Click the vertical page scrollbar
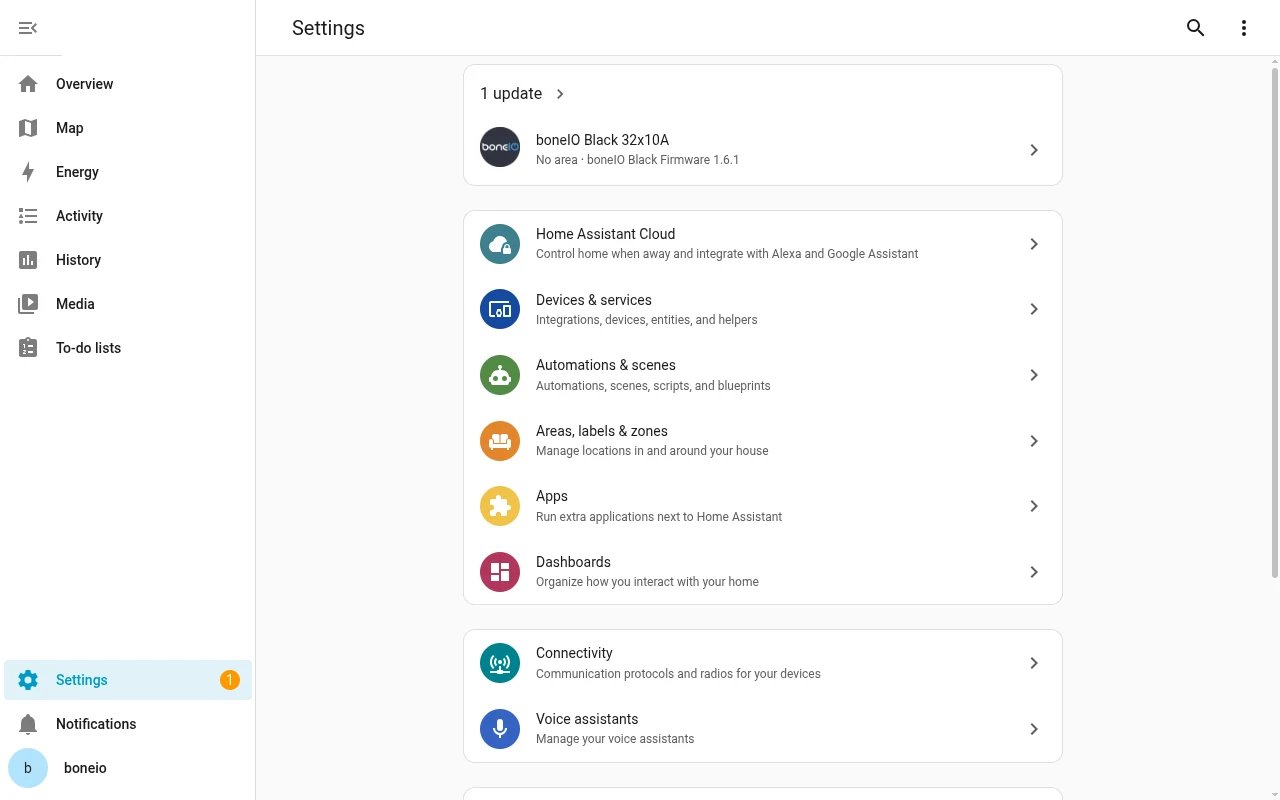The image size is (1280, 800). [x=1275, y=322]
